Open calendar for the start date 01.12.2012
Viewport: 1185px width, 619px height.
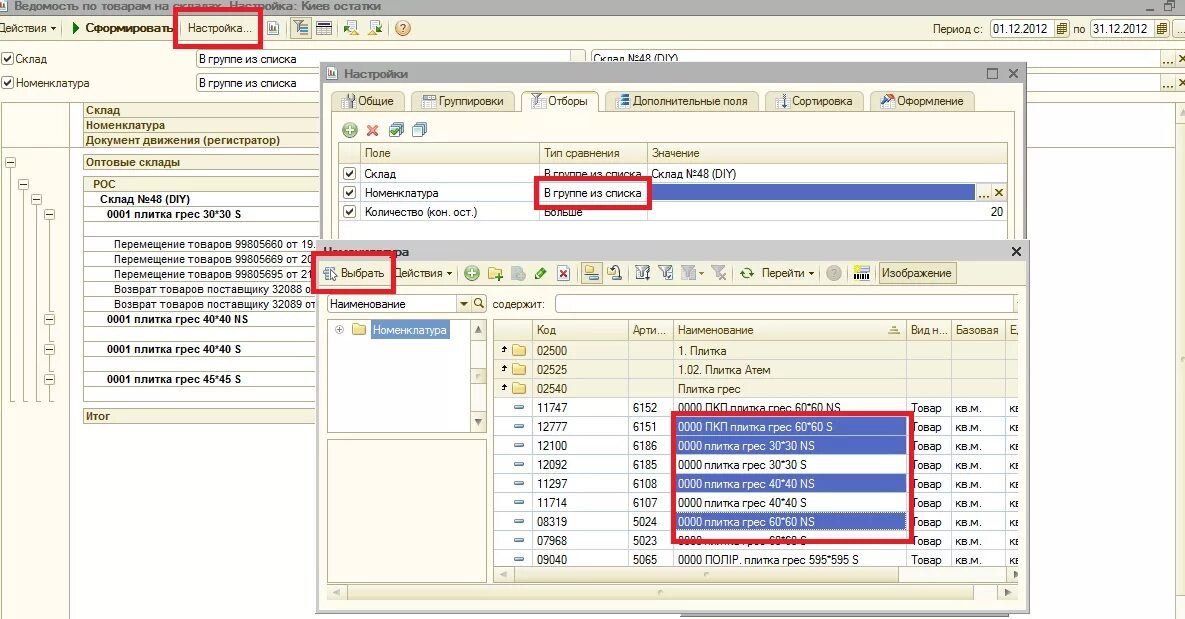(x=1062, y=29)
